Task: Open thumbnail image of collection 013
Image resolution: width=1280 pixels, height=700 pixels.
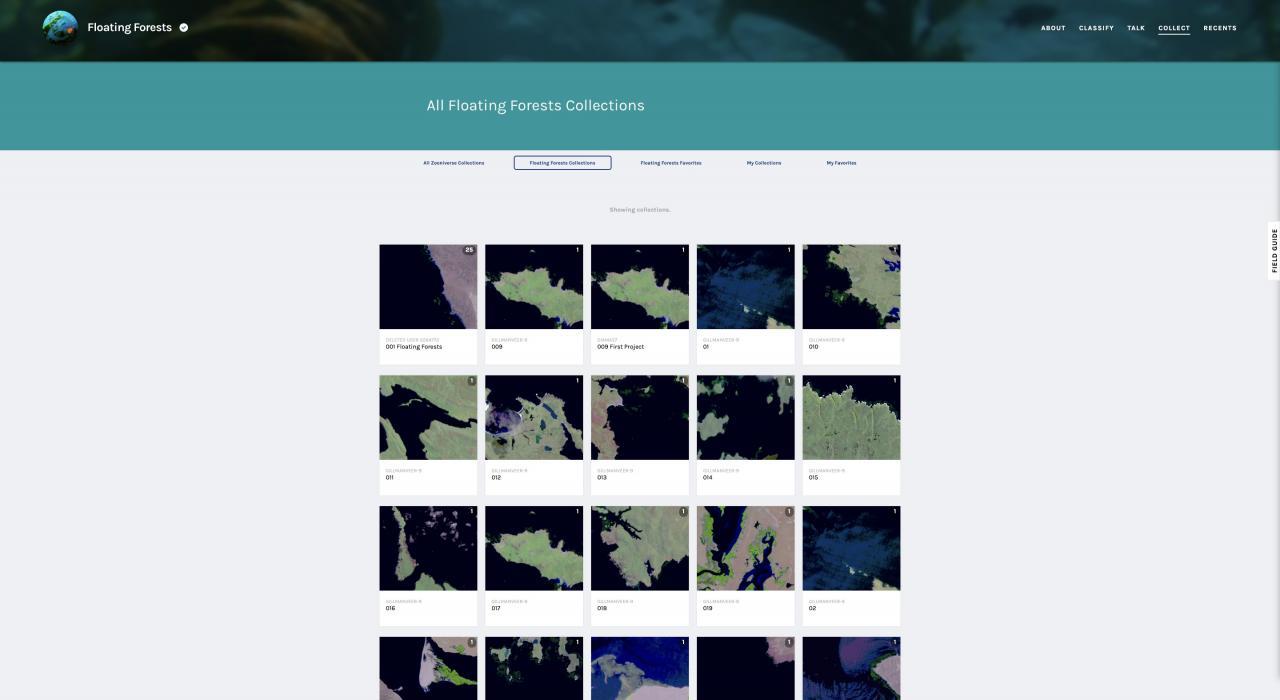Action: [x=640, y=418]
